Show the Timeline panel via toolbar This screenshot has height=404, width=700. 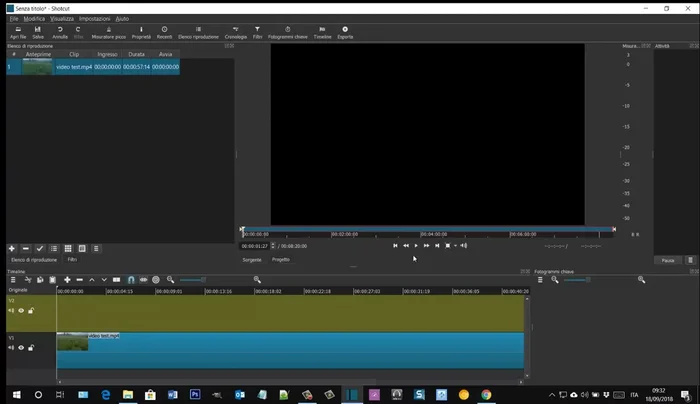tap(322, 33)
